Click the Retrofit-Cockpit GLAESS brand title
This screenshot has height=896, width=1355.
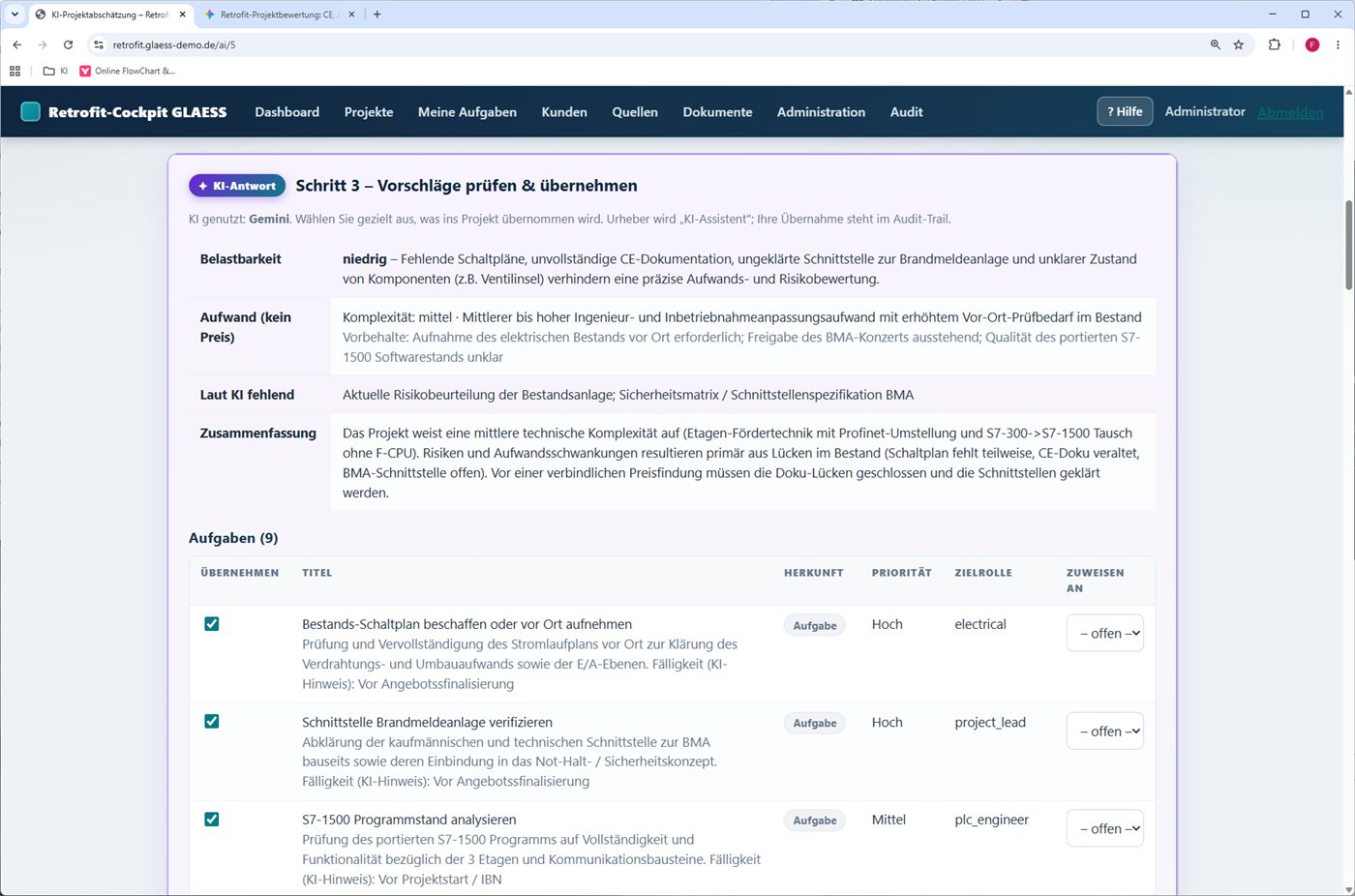(x=137, y=112)
